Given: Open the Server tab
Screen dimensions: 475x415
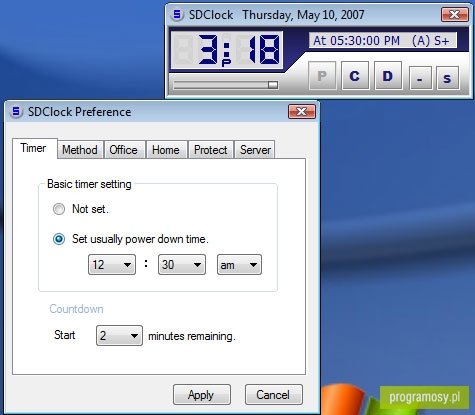Looking at the screenshot, I should pyautogui.click(x=255, y=150).
